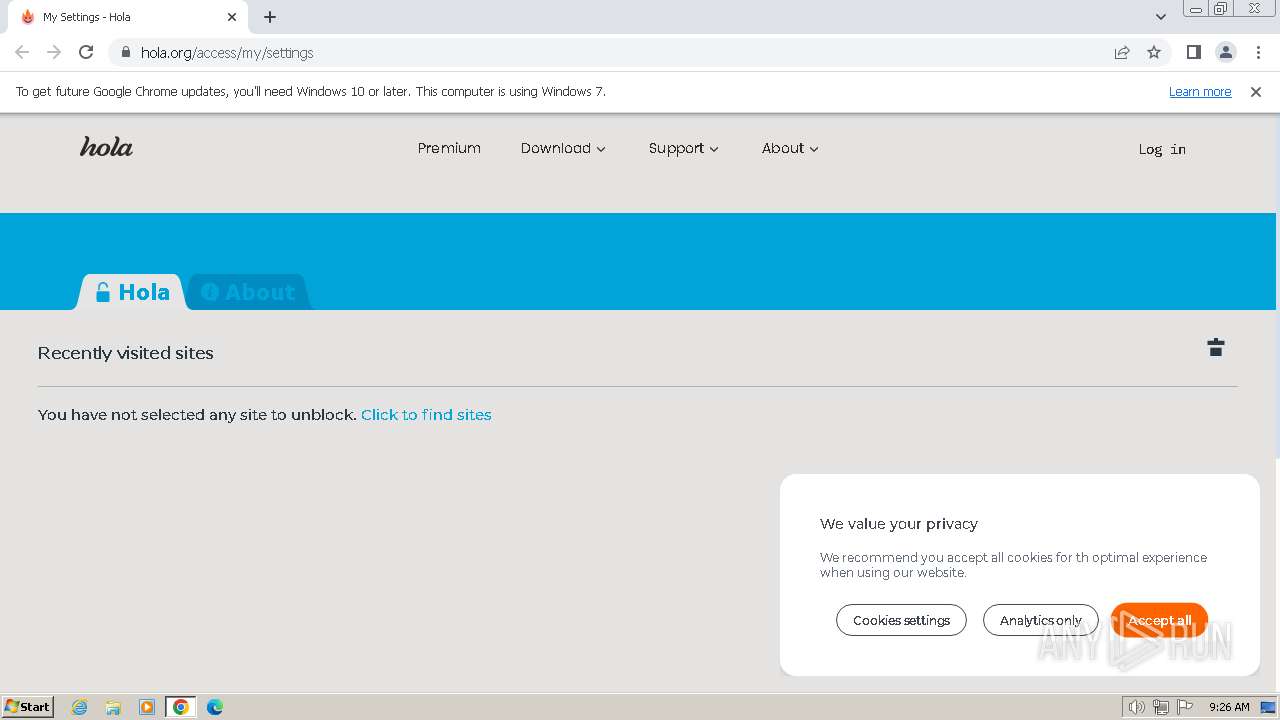Open Chrome profile avatar menu

(x=1225, y=52)
